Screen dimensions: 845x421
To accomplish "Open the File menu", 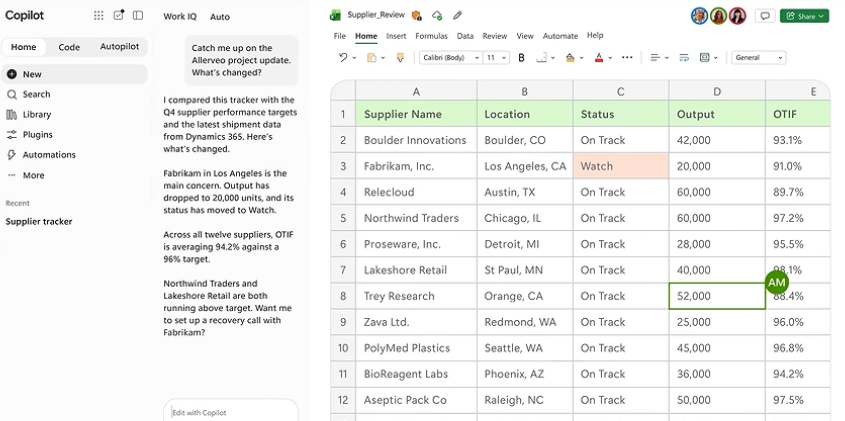I will [340, 36].
